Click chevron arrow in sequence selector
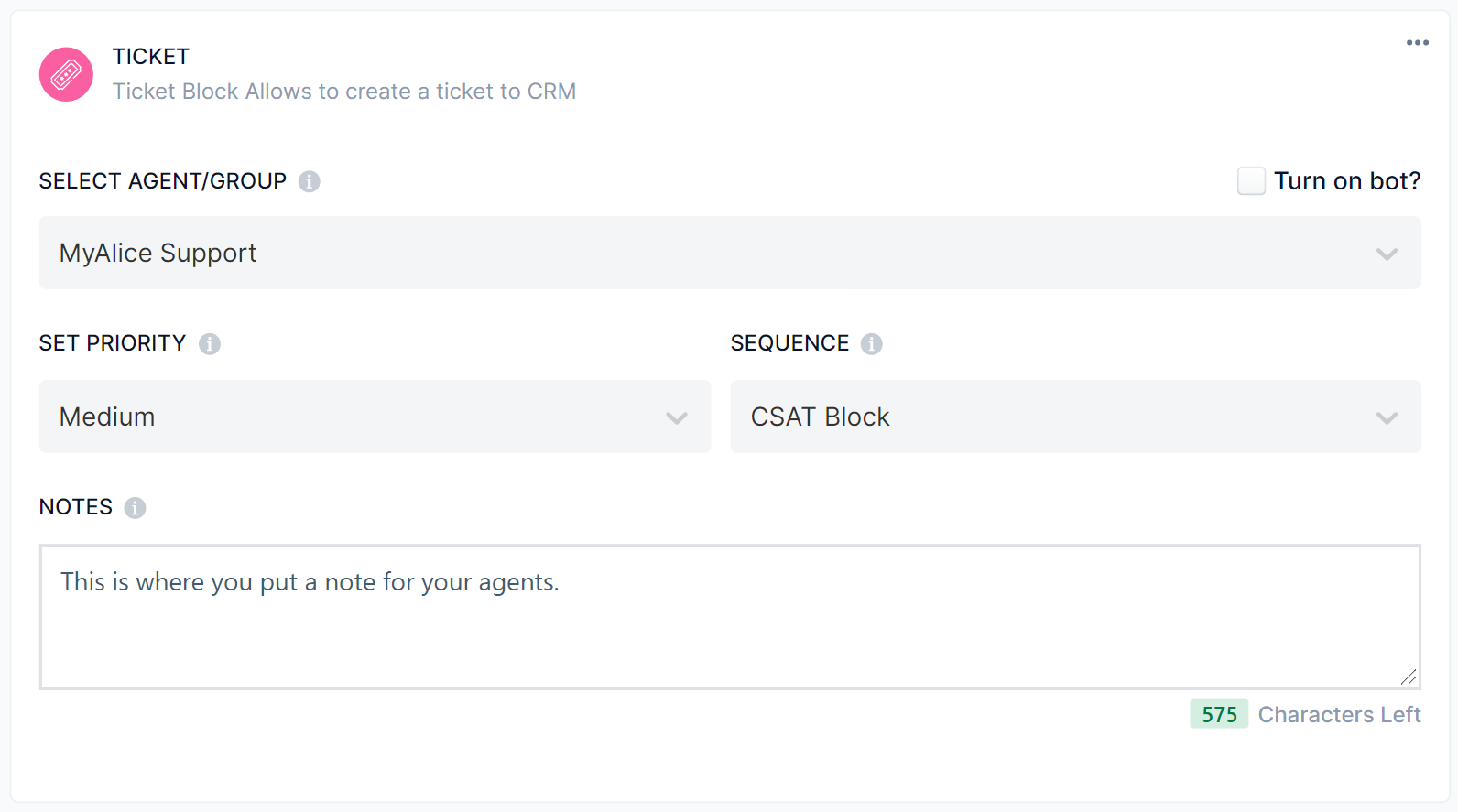 point(1387,417)
